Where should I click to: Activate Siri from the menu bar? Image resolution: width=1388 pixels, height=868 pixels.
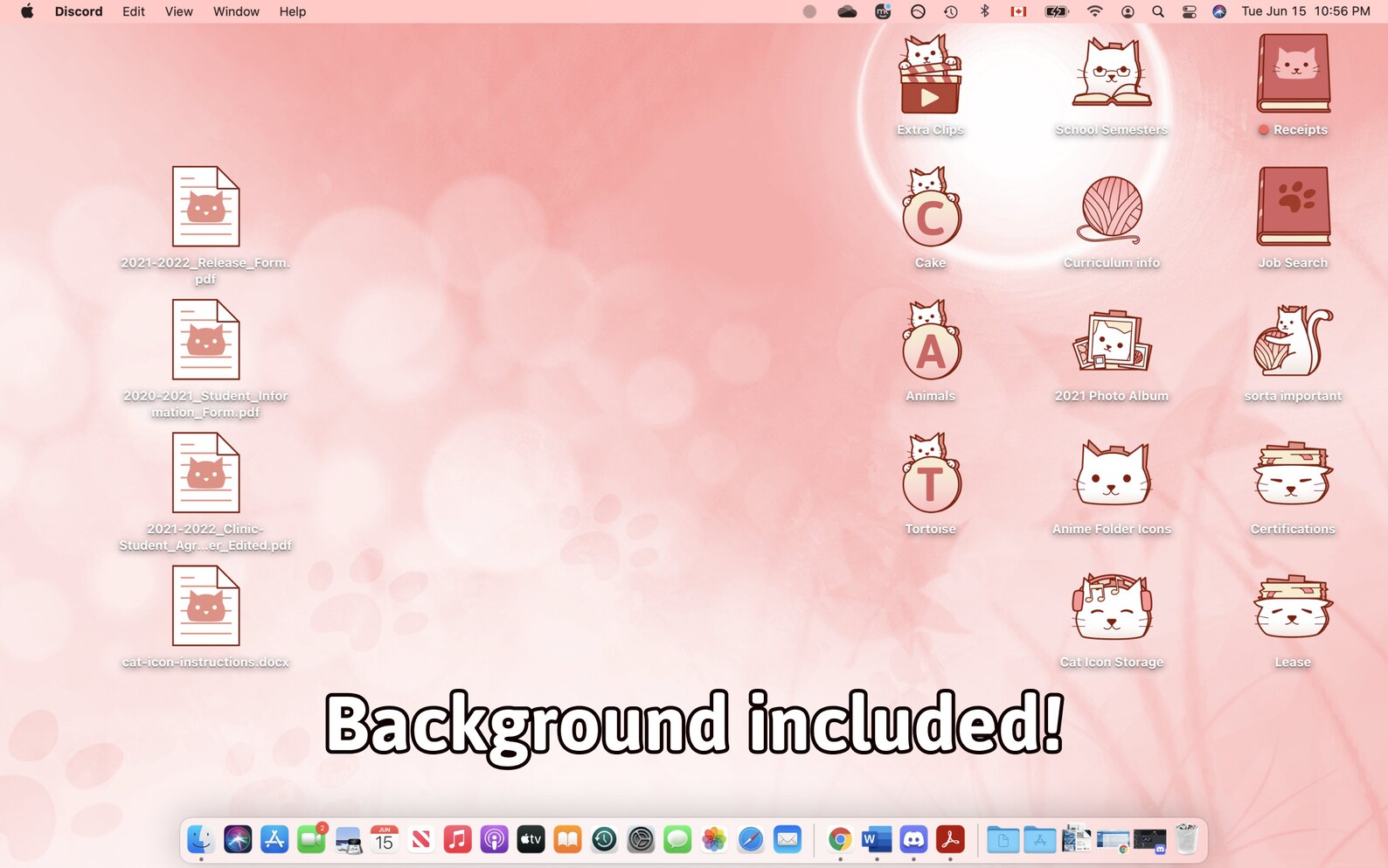click(1219, 11)
